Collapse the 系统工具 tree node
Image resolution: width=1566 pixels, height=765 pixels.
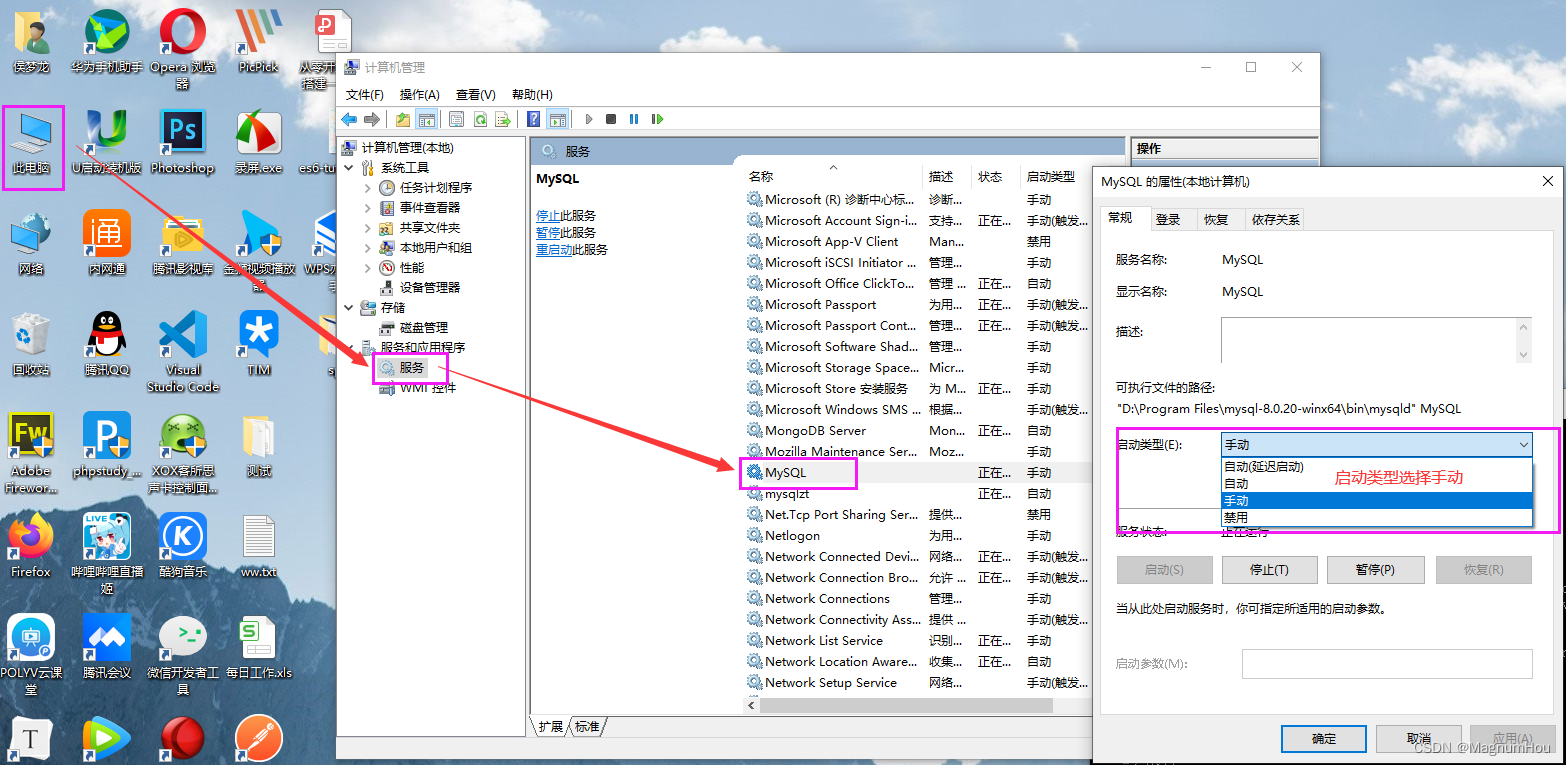349,168
